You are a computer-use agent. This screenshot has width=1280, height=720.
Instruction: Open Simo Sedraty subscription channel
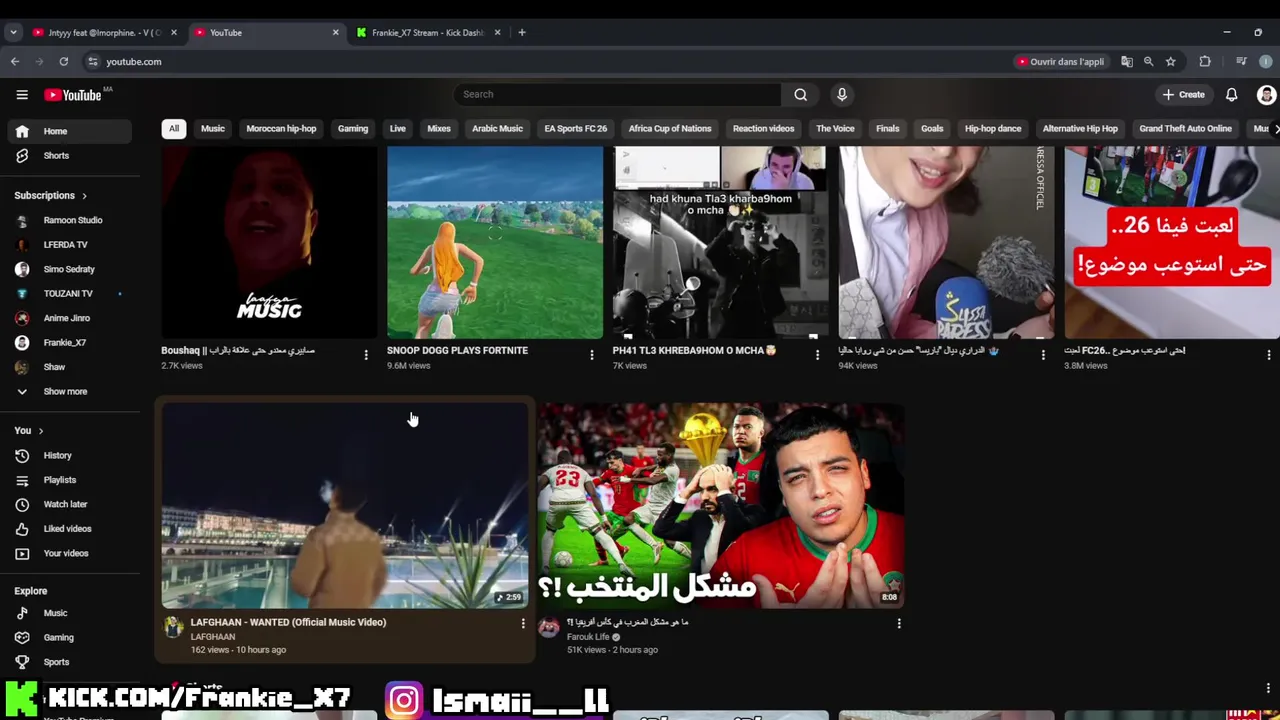click(x=69, y=269)
